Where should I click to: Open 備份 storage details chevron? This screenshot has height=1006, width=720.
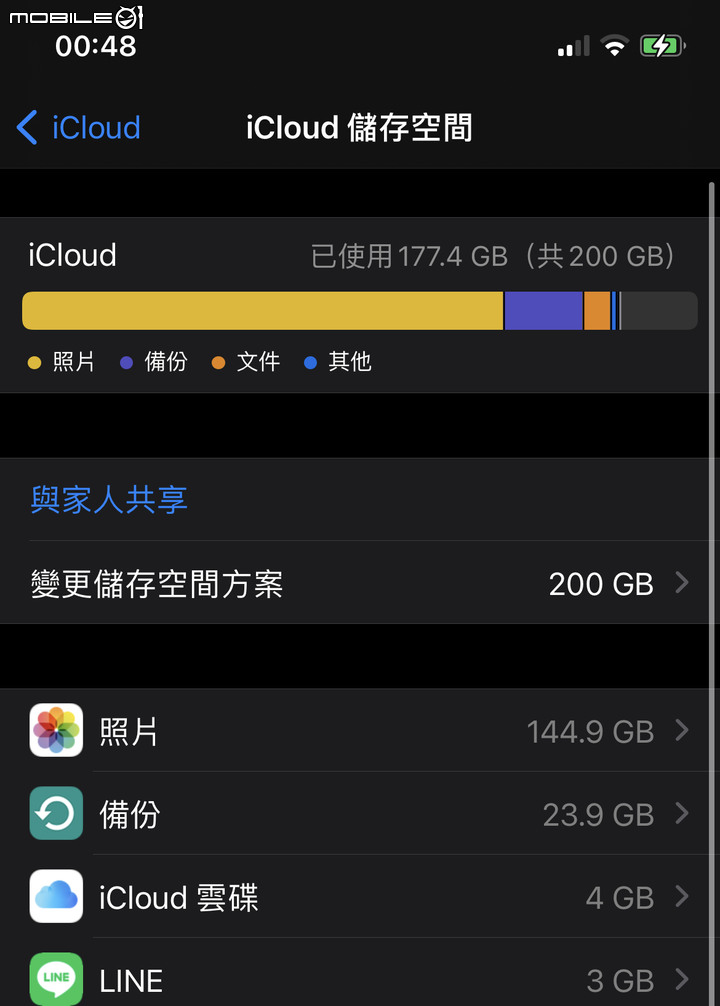pos(682,813)
